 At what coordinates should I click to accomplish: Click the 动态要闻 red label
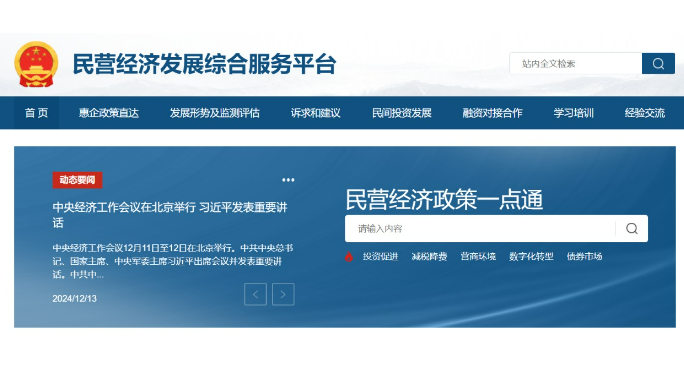[x=77, y=180]
